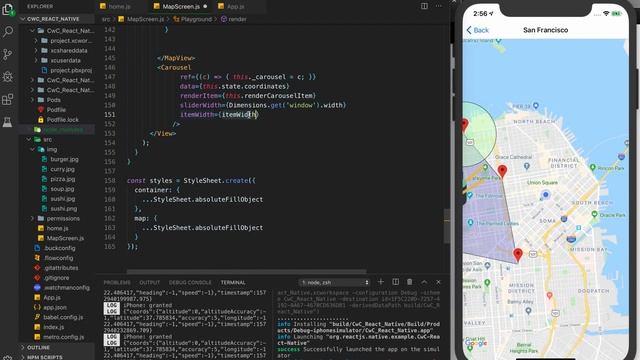Open the Podfile in explorer
Image resolution: width=640 pixels, height=360 pixels.
pos(56,109)
